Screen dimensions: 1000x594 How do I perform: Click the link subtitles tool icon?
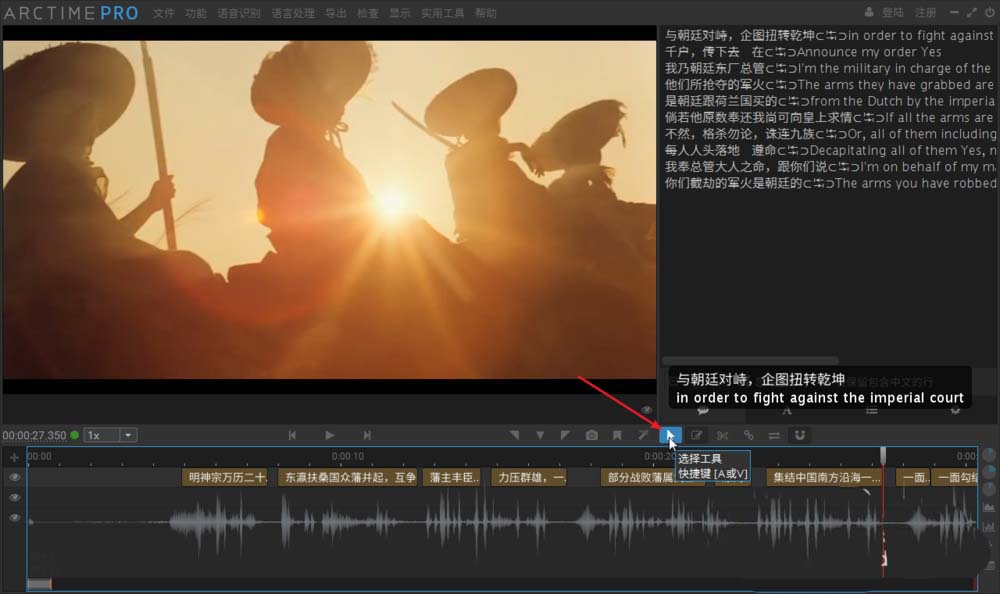[749, 435]
